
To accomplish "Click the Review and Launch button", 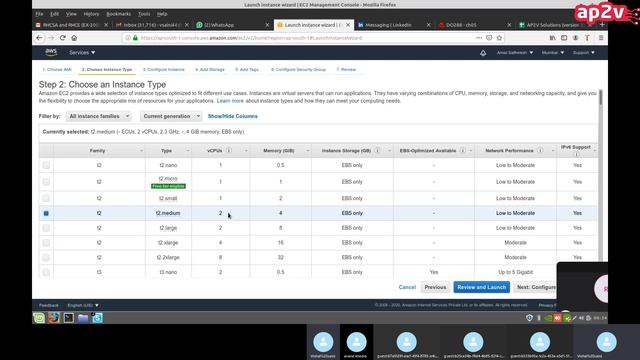I will (x=482, y=287).
